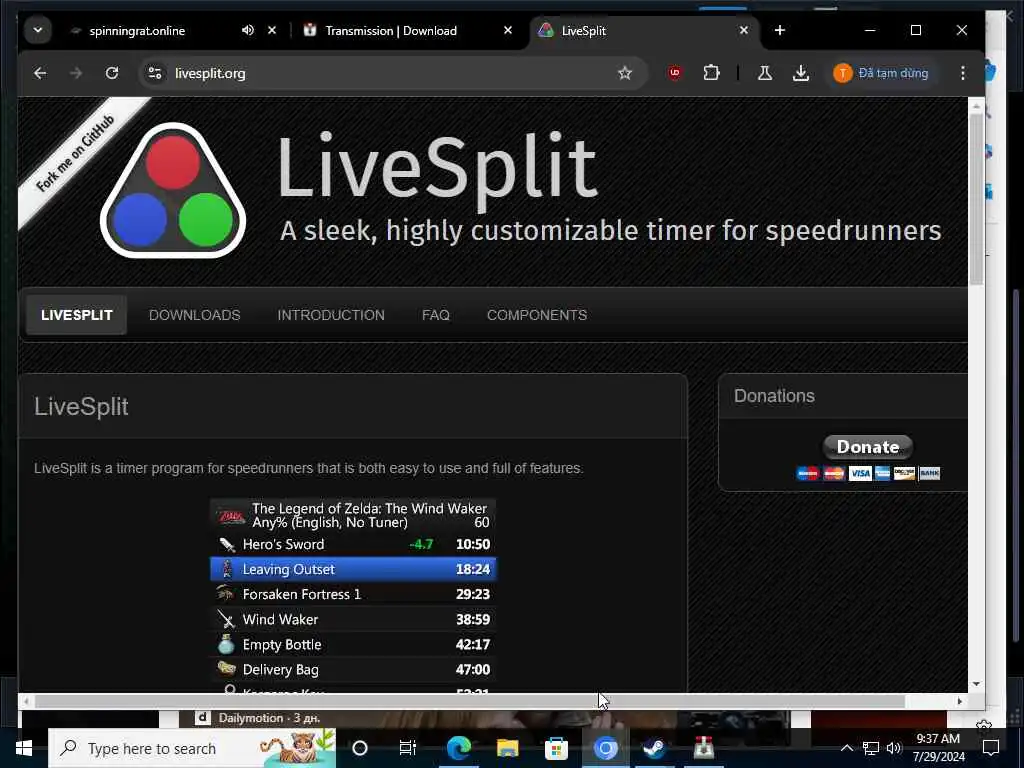Screen dimensions: 1024x768
Task: Open network status tray icon
Action: [870, 748]
